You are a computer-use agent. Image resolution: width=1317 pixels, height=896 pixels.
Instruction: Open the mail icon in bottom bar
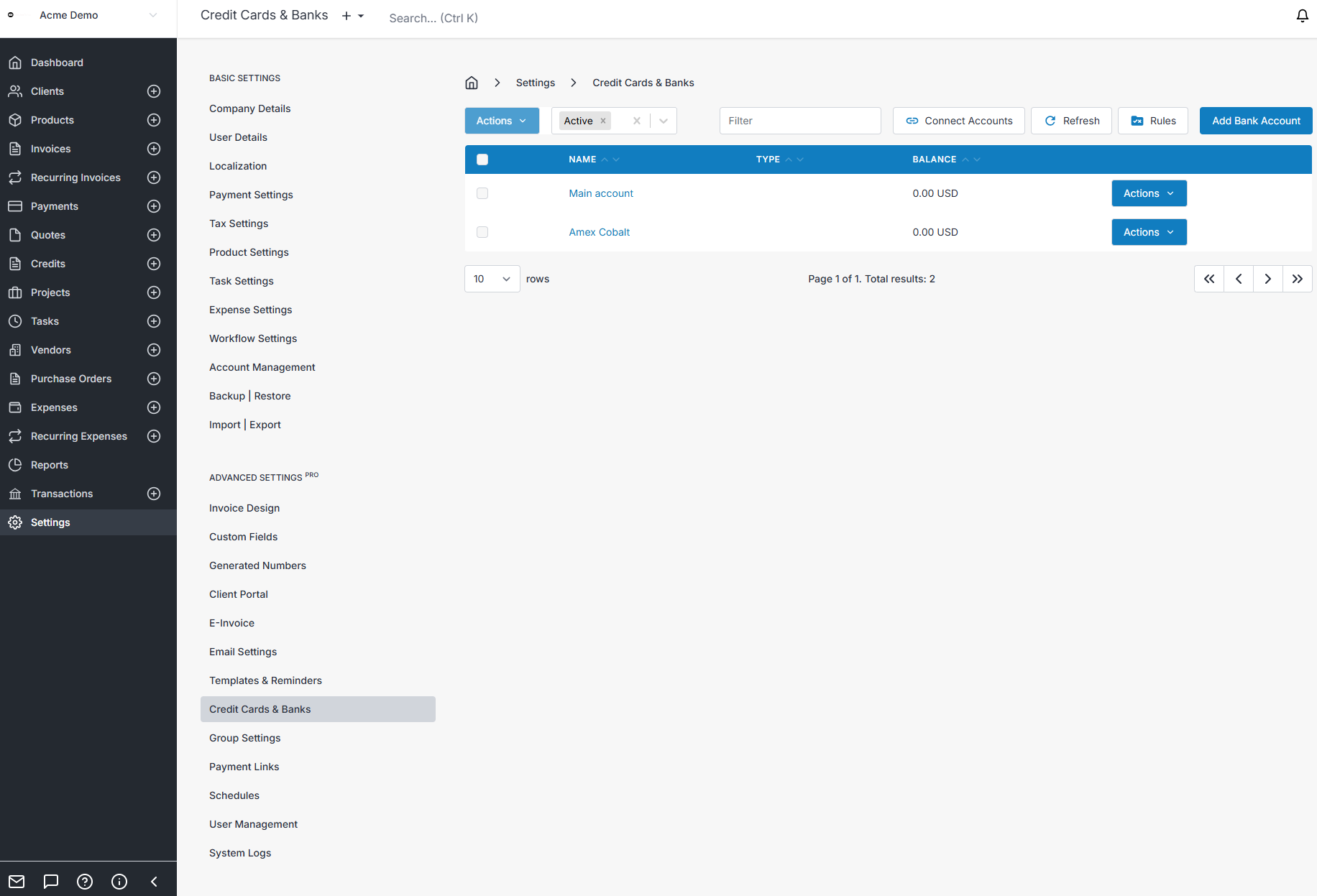pos(17,882)
